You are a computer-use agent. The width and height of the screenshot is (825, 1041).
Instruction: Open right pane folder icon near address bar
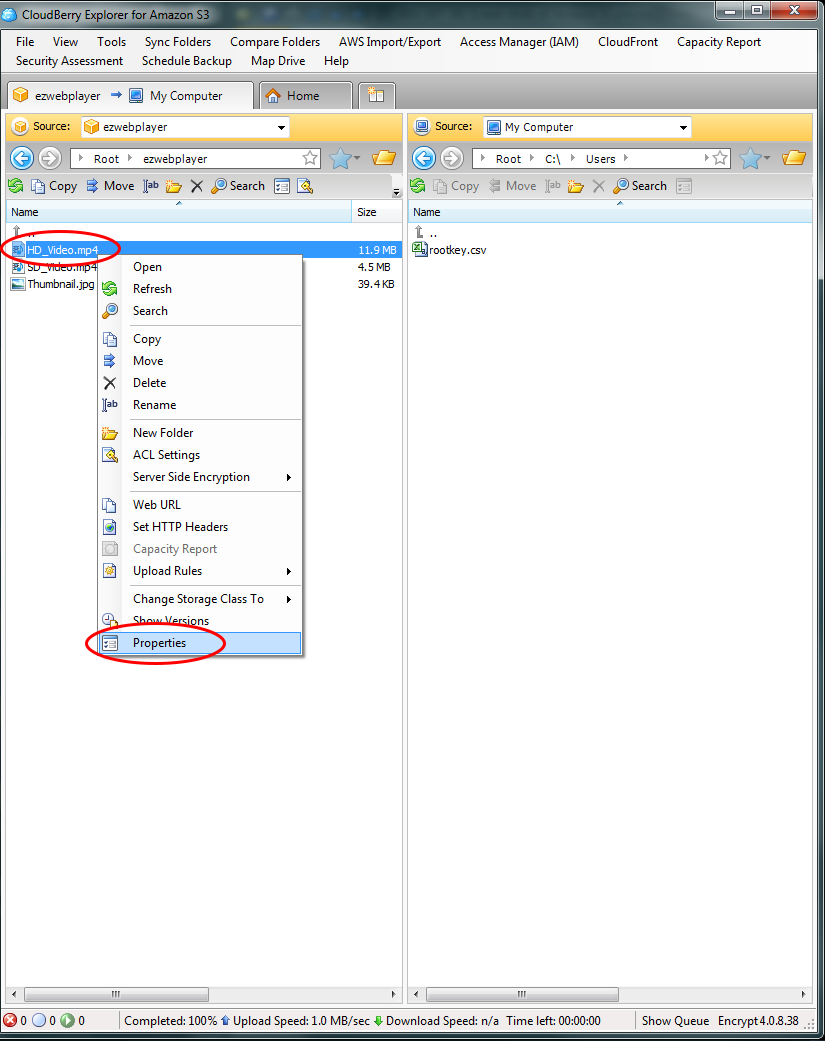tap(794, 158)
